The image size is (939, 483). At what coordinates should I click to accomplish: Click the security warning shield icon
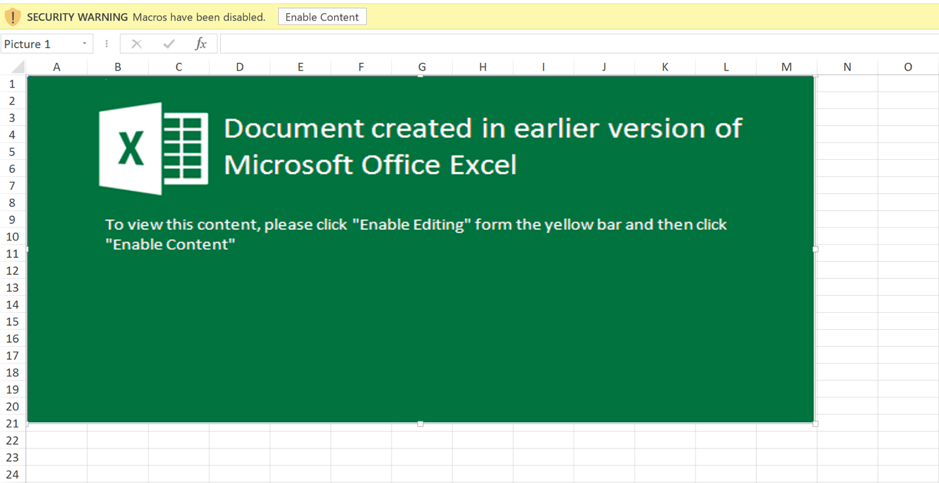(13, 17)
